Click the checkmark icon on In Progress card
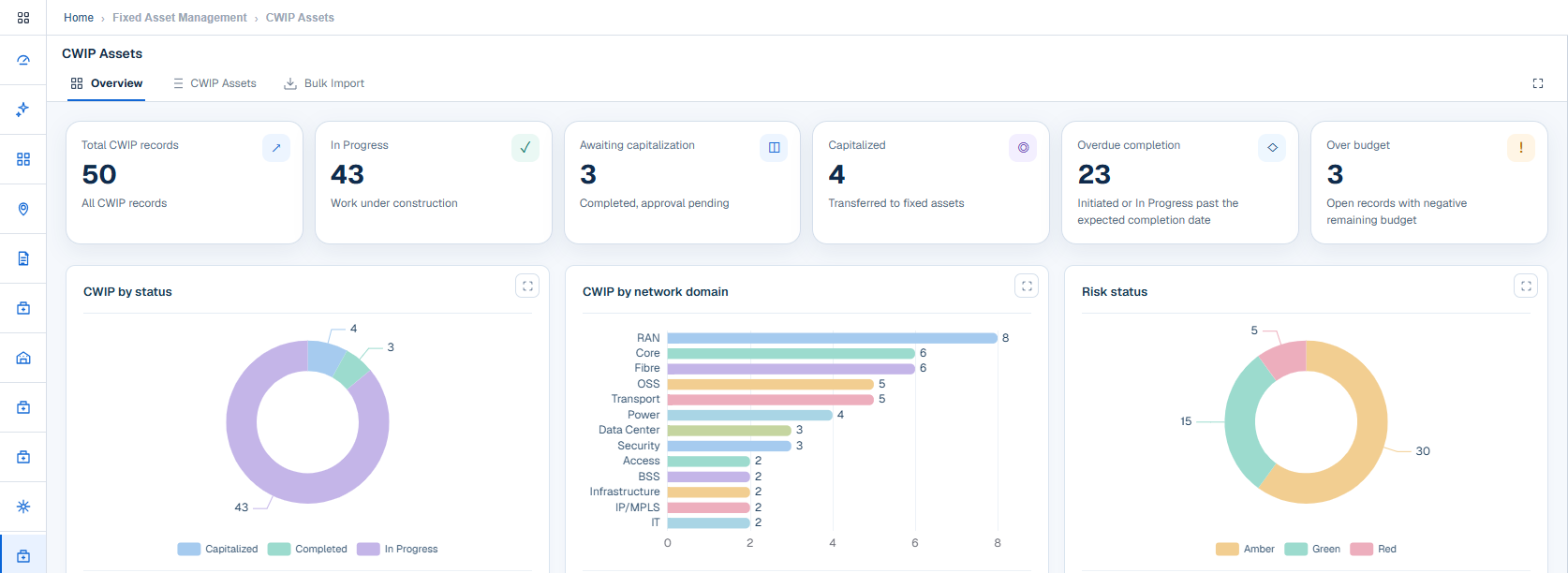 point(525,148)
